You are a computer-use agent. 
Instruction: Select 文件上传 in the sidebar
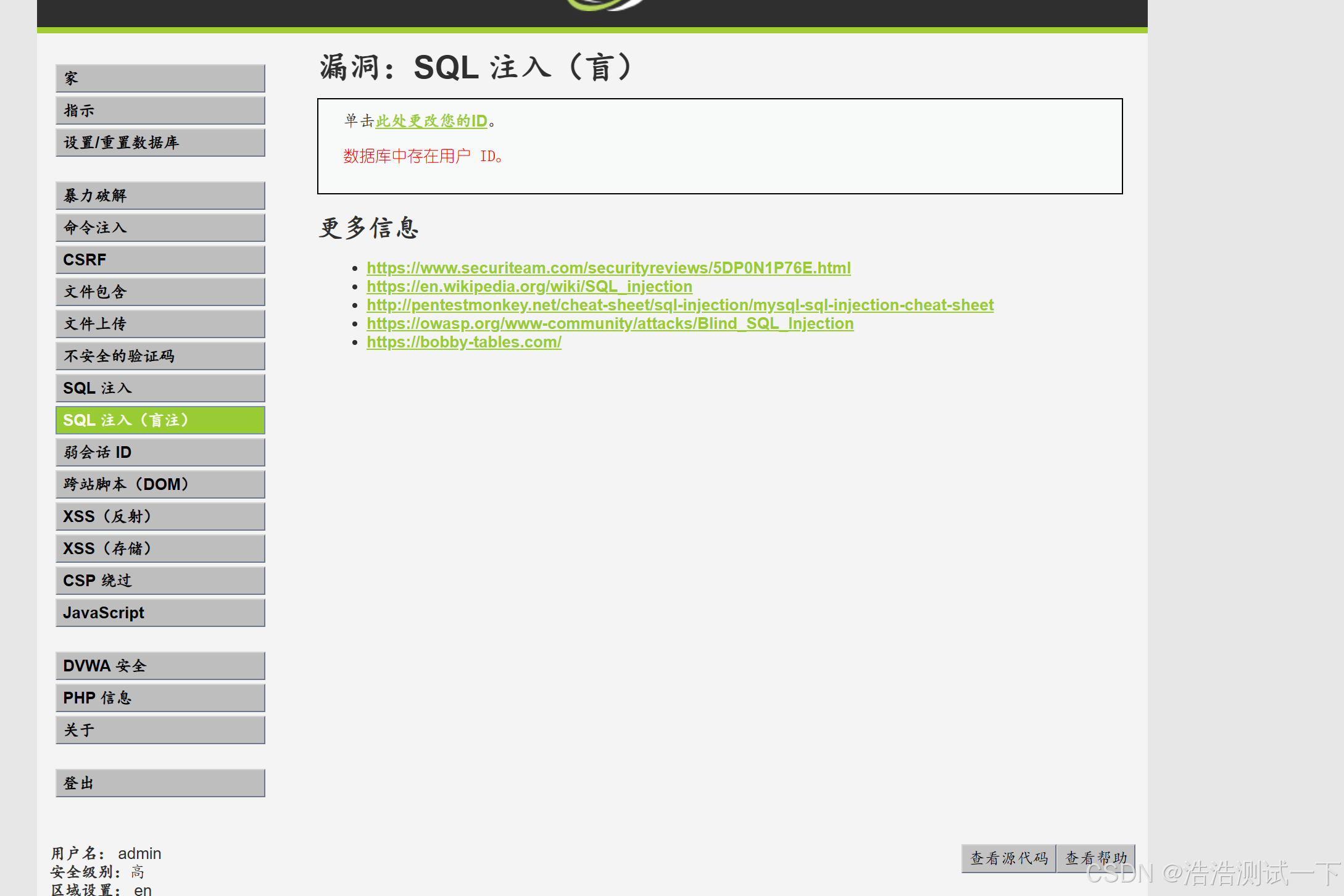160,324
